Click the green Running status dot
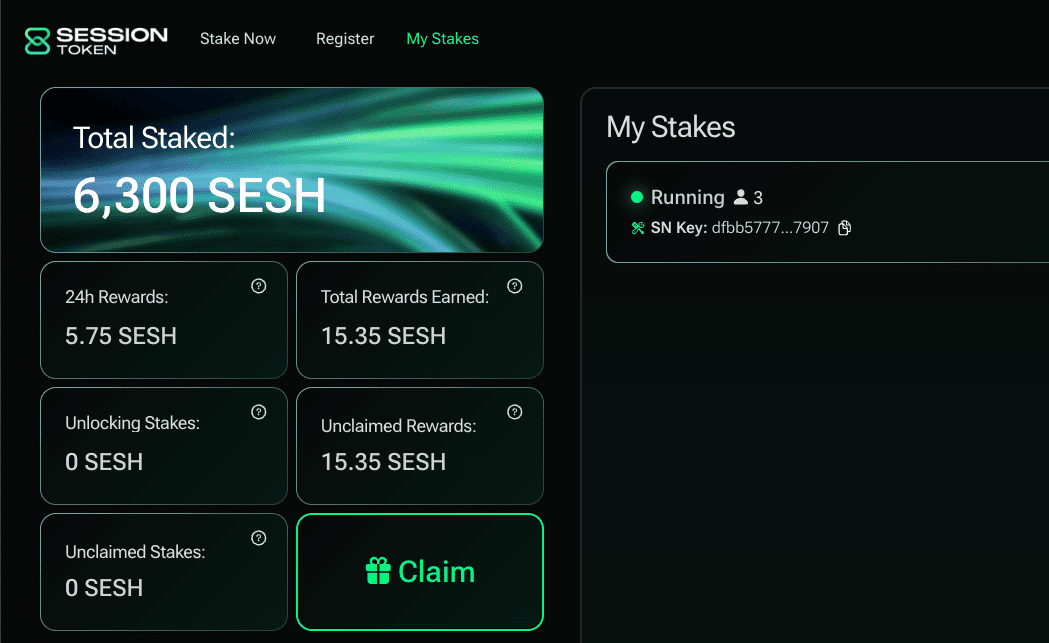Screen dimensions: 1049x643 pos(637,197)
